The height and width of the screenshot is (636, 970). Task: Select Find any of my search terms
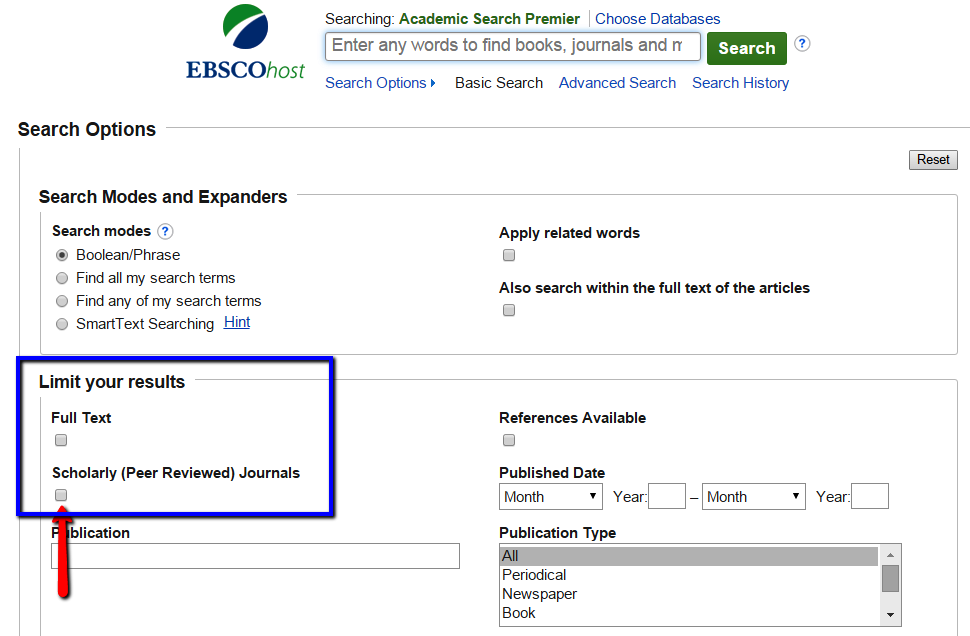[61, 300]
